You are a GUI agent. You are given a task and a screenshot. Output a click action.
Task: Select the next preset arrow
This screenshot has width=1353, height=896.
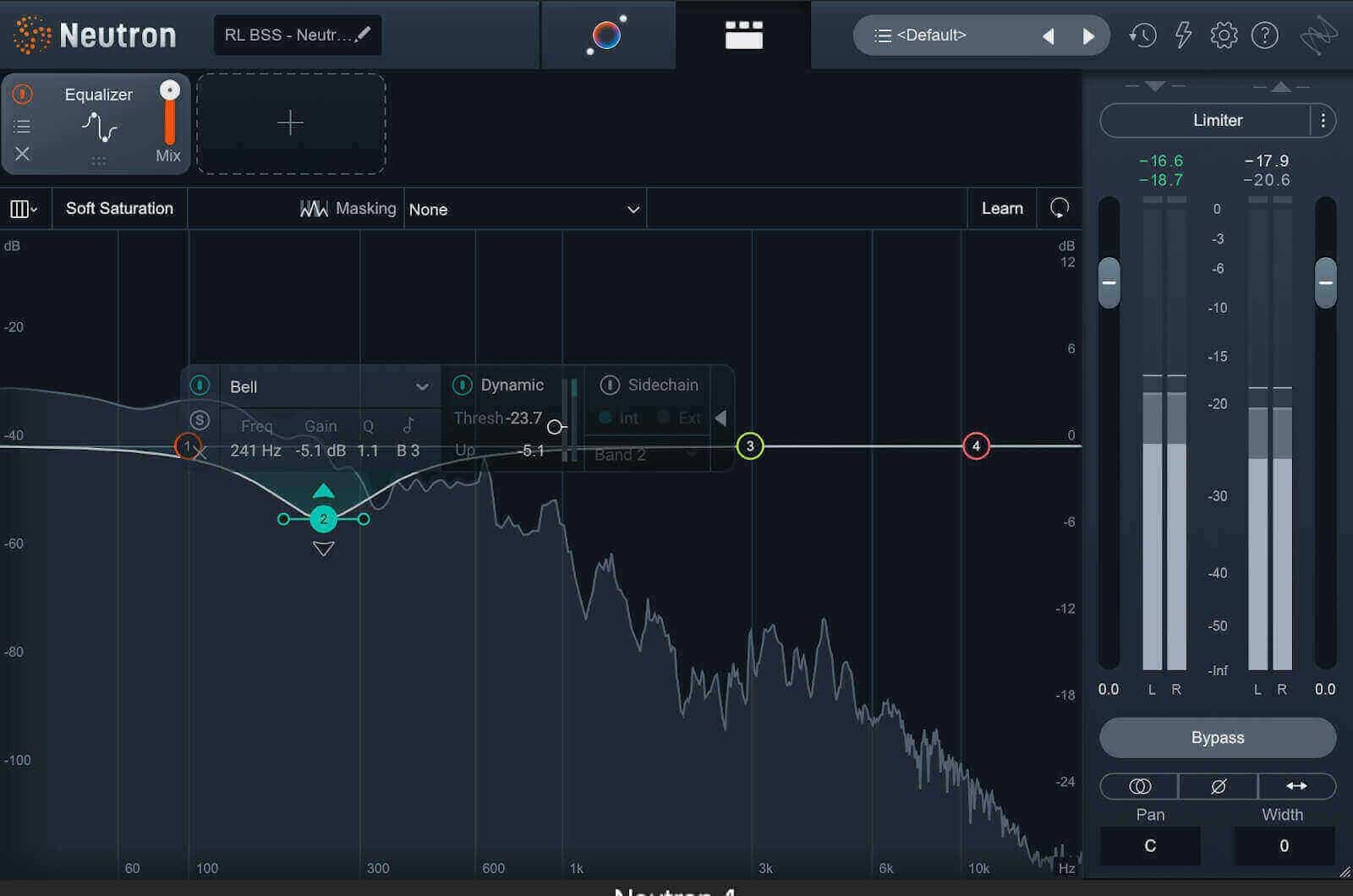(x=1088, y=36)
